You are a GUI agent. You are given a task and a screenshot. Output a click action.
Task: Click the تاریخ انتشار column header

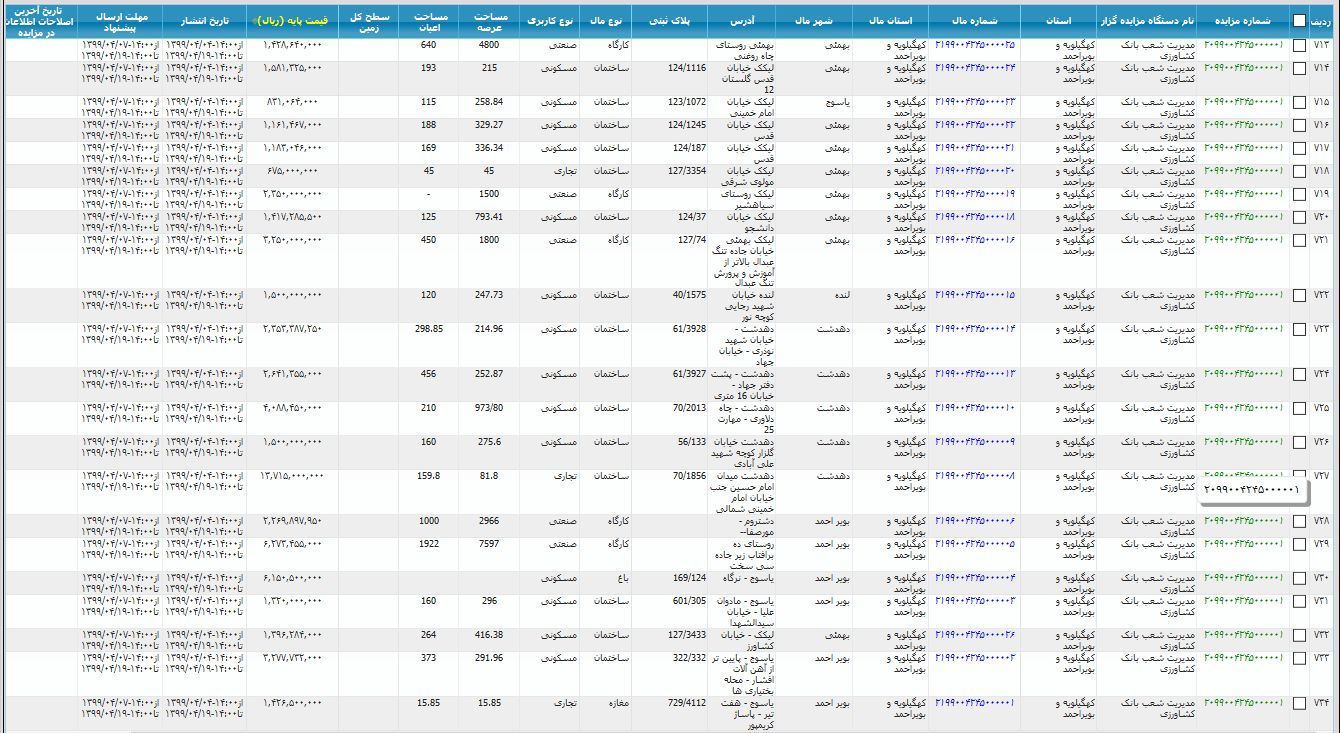point(204,21)
